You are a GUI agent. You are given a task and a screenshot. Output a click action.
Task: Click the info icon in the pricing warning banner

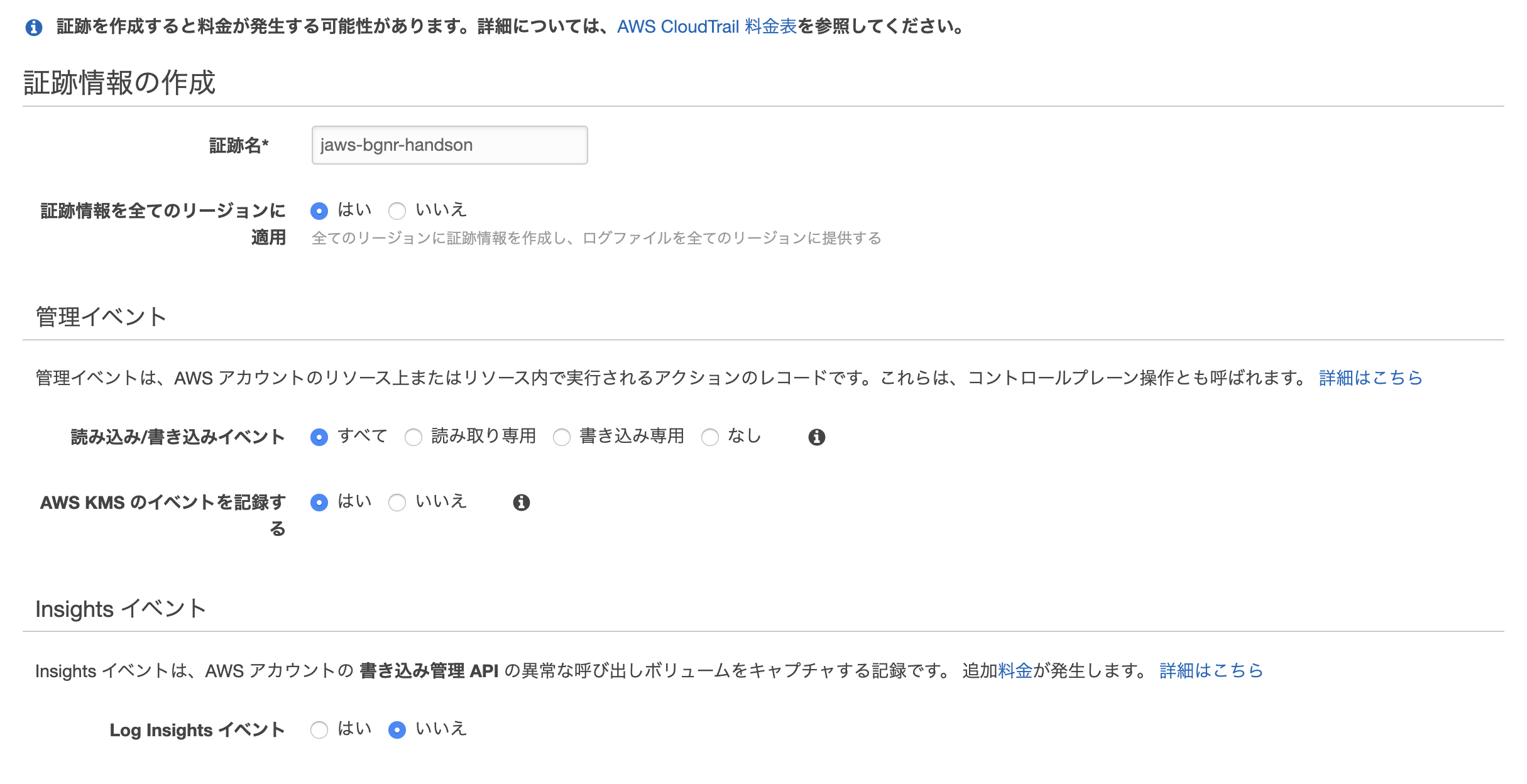(33, 26)
